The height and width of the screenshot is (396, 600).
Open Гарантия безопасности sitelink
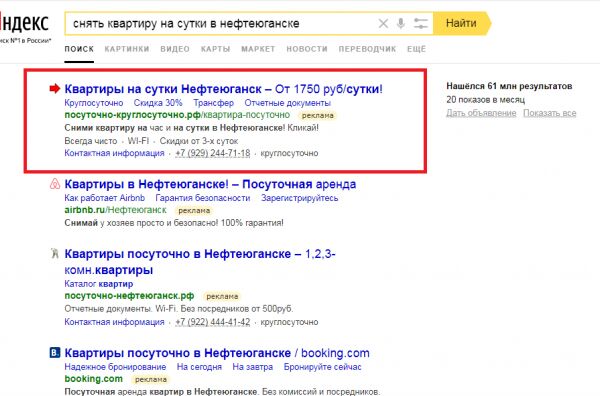point(203,198)
